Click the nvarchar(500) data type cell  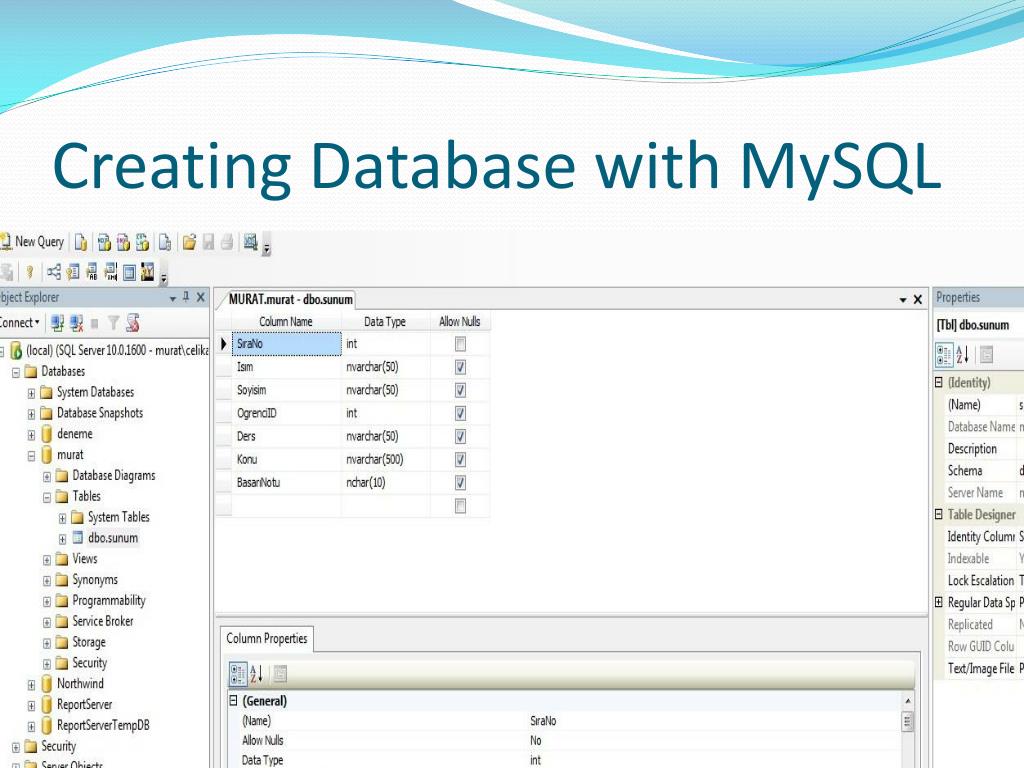coord(385,460)
